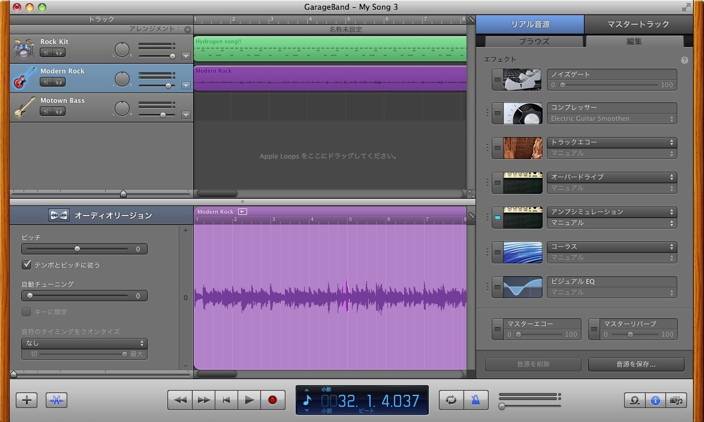Viewport: 704px width, 422px height.
Task: Select the Modern Rock red guitar icon
Action: (24, 78)
